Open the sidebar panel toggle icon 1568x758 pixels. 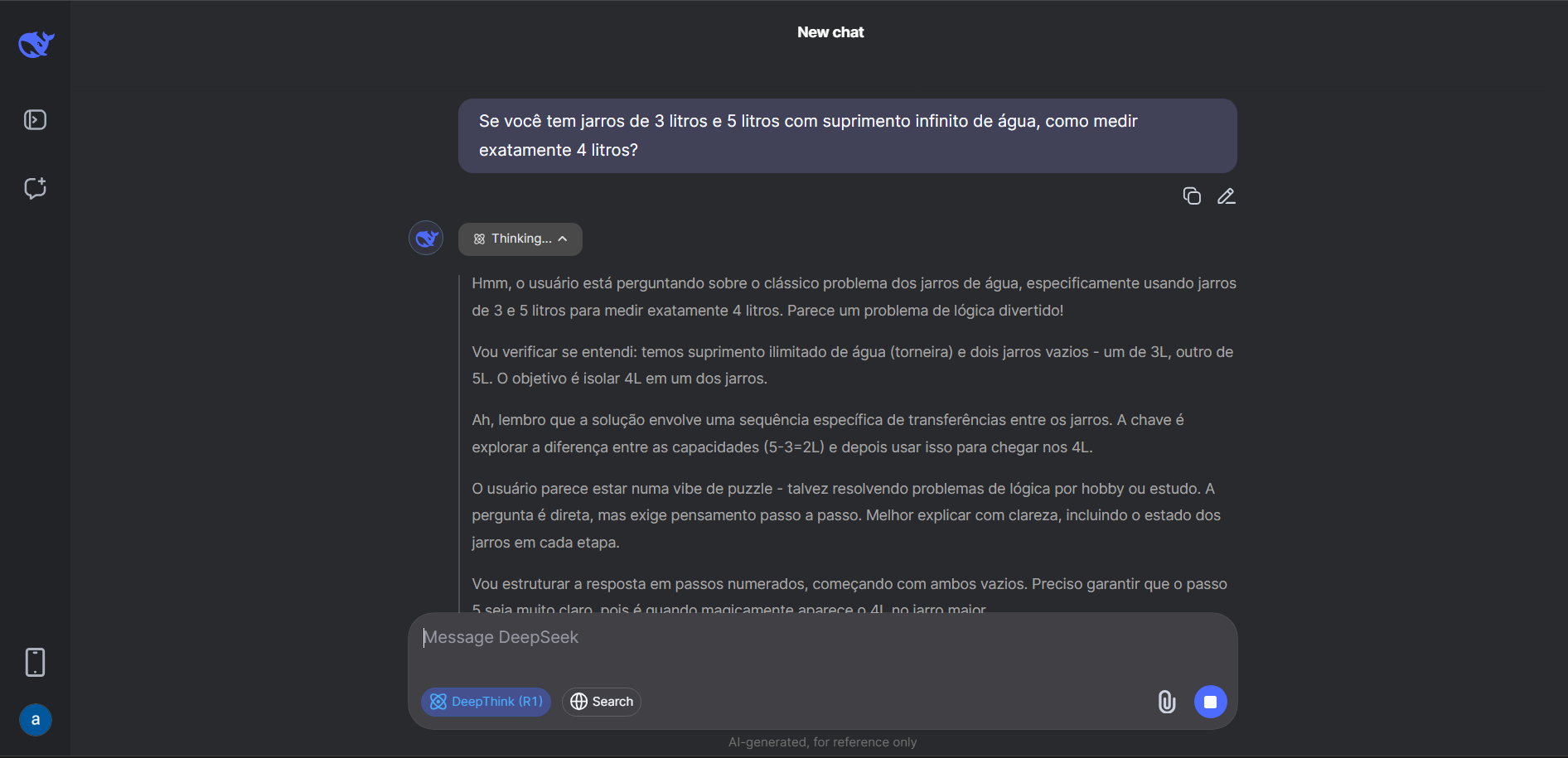pyautogui.click(x=35, y=120)
